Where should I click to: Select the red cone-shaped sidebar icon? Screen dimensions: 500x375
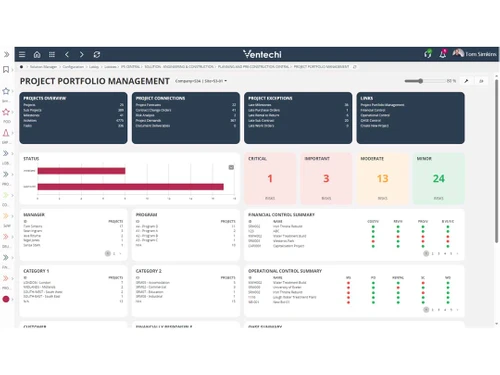coord(6,133)
